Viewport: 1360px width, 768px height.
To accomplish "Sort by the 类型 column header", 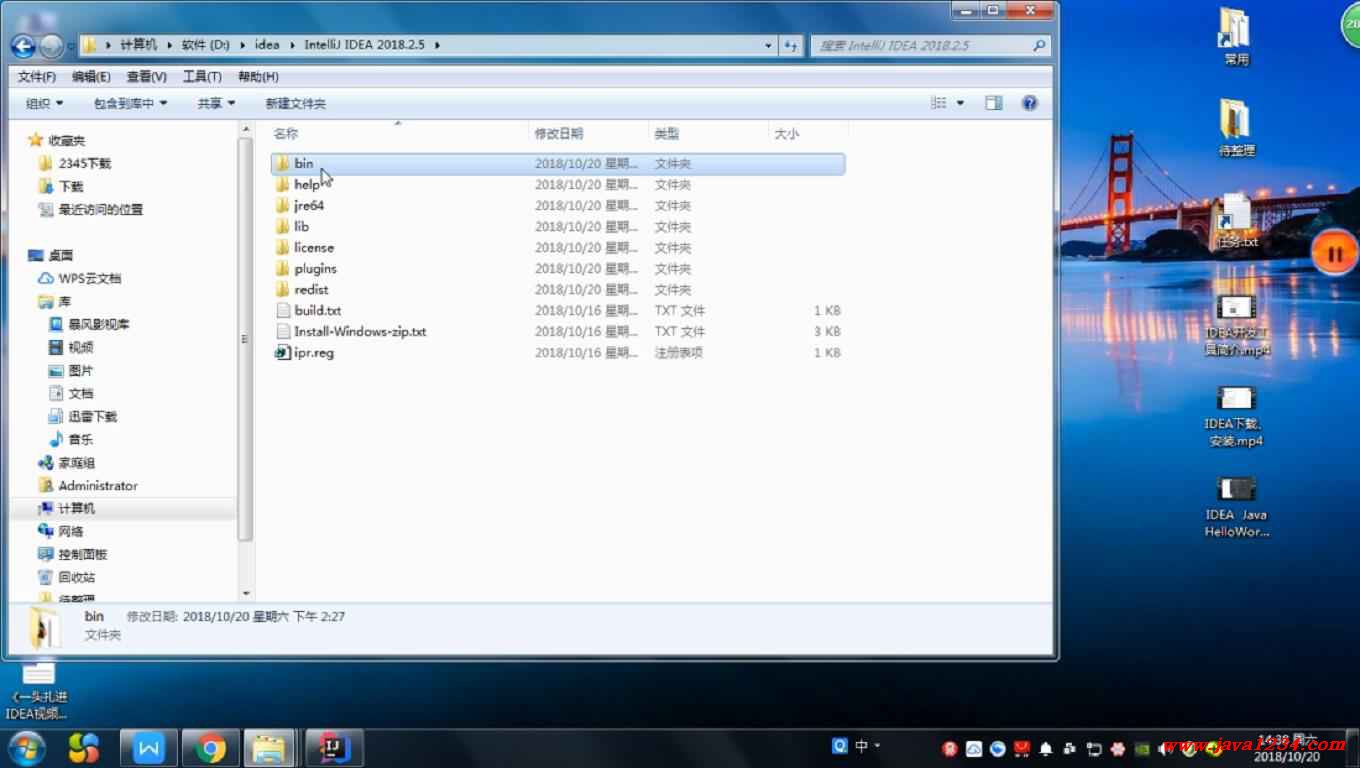I will 708,133.
